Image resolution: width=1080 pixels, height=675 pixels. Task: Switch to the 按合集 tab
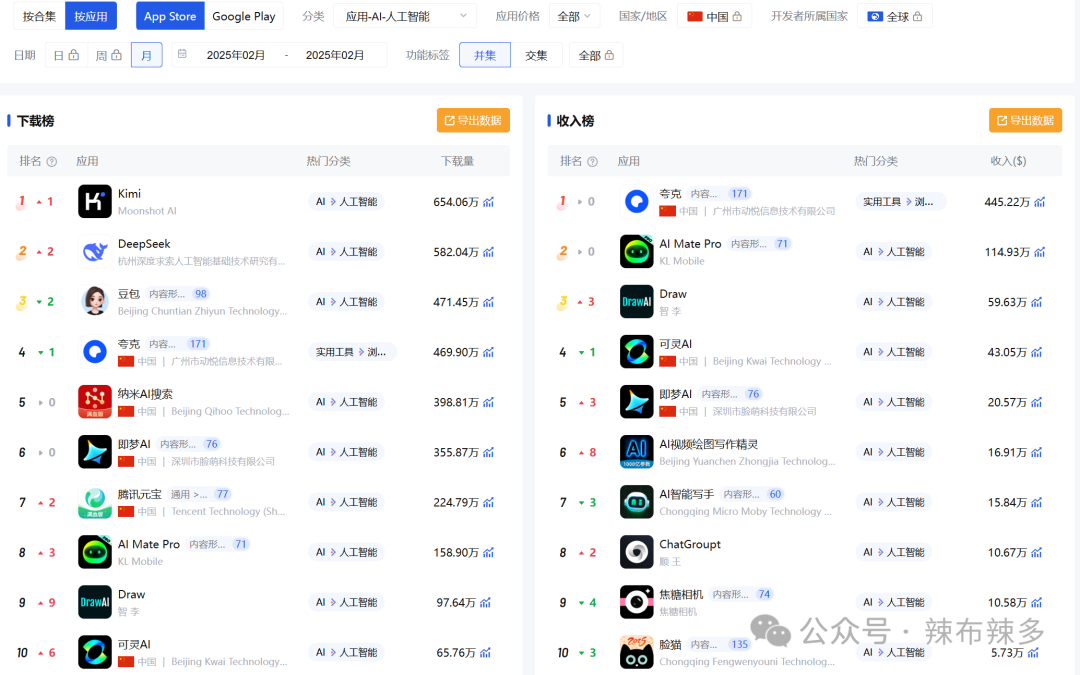(x=37, y=16)
